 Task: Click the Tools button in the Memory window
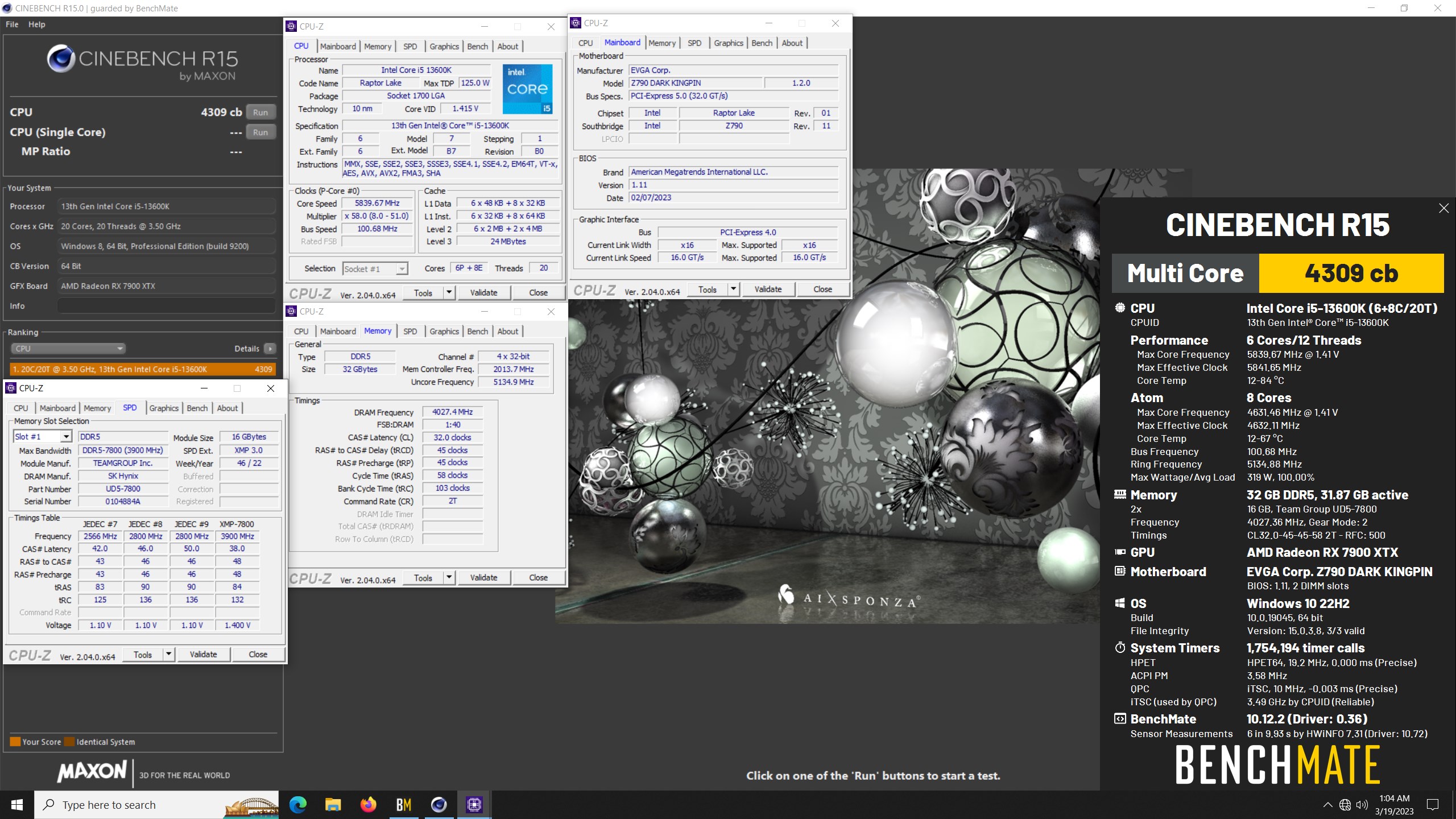(x=423, y=577)
